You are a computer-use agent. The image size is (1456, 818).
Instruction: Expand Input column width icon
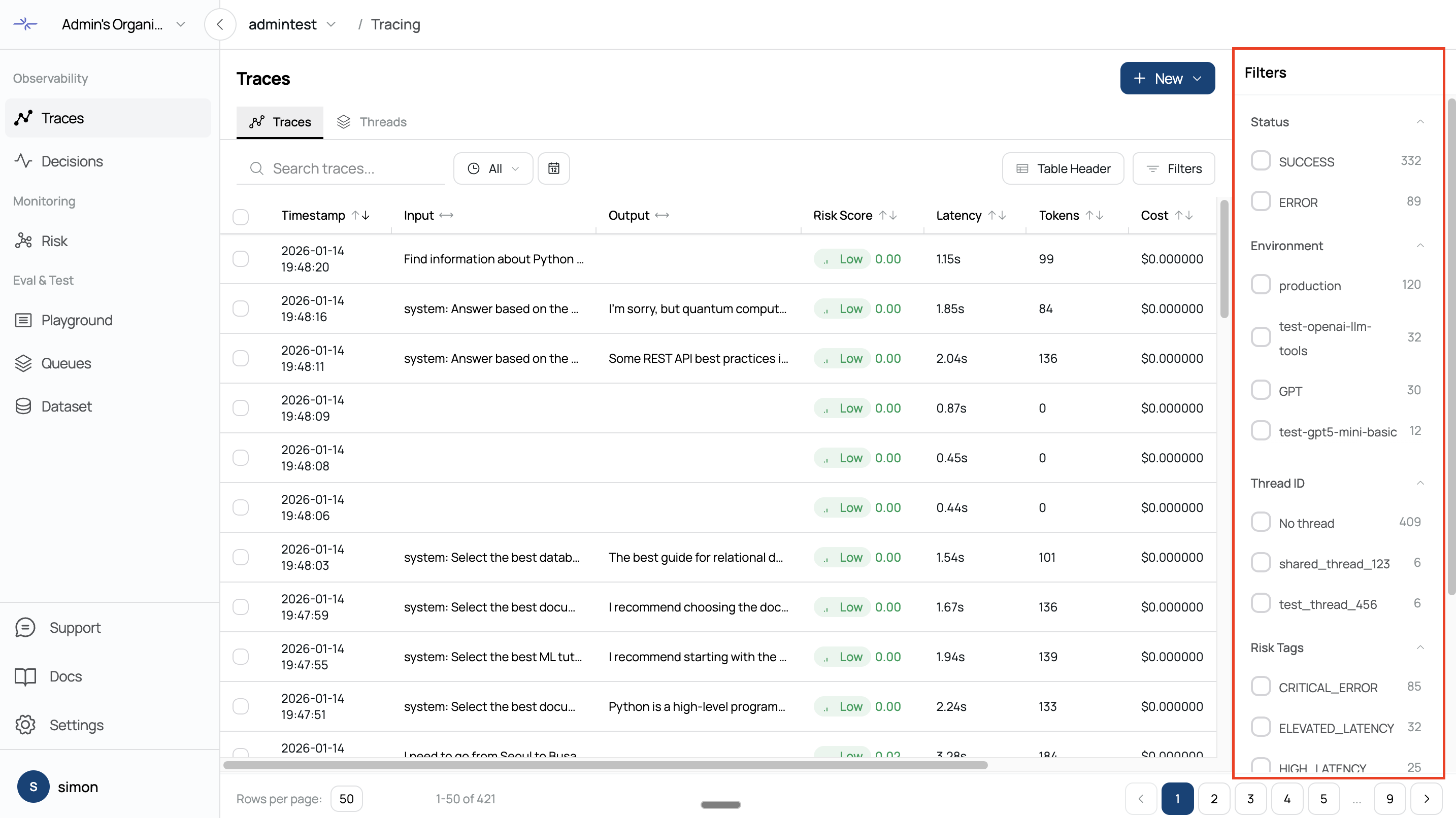pos(447,215)
